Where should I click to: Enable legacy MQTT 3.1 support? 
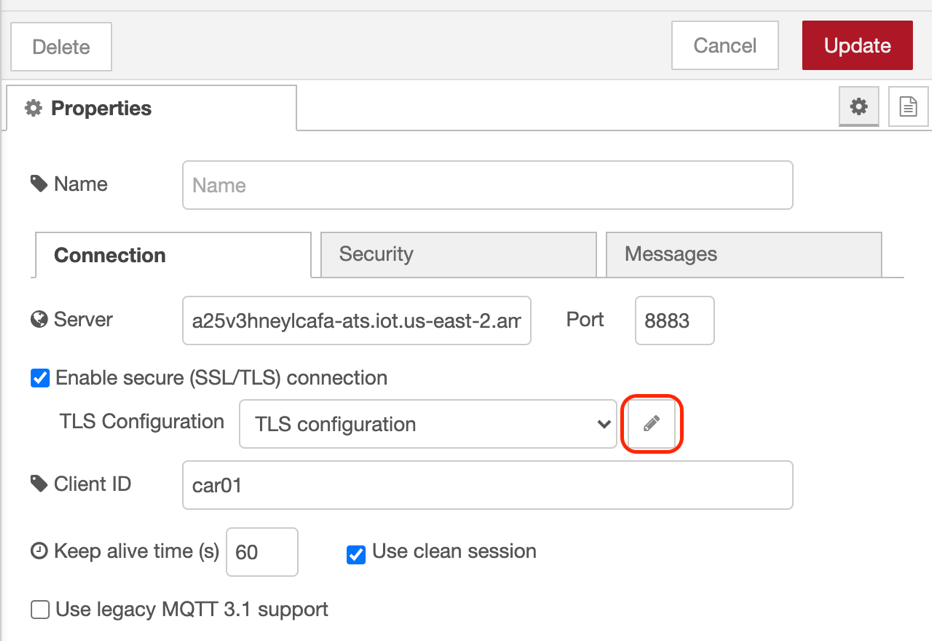point(40,609)
